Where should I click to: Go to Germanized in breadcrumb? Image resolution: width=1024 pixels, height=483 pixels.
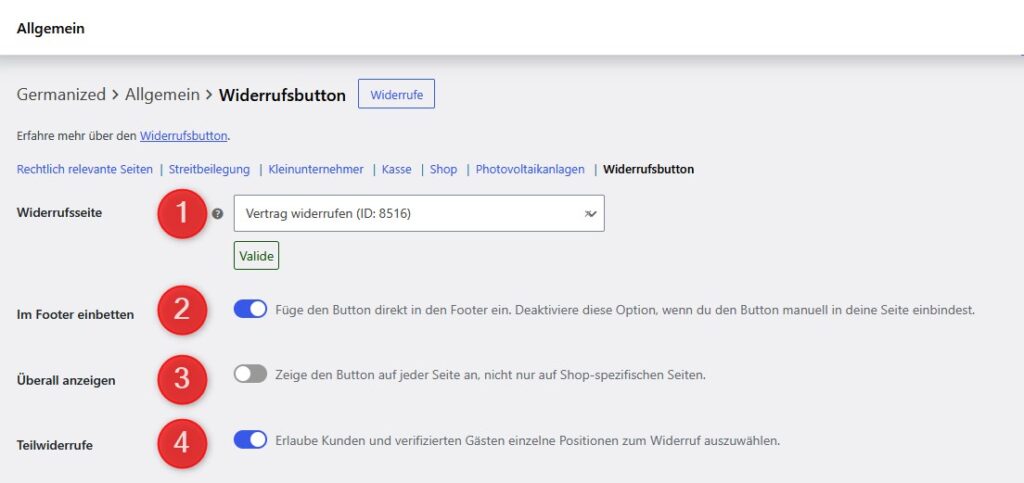pos(61,95)
